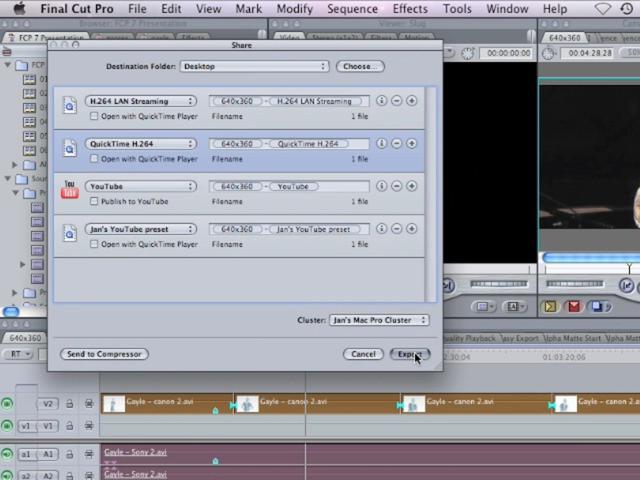The height and width of the screenshot is (480, 640).
Task: Open the QuickTime H.264 preset dropdown
Action: (x=141, y=144)
